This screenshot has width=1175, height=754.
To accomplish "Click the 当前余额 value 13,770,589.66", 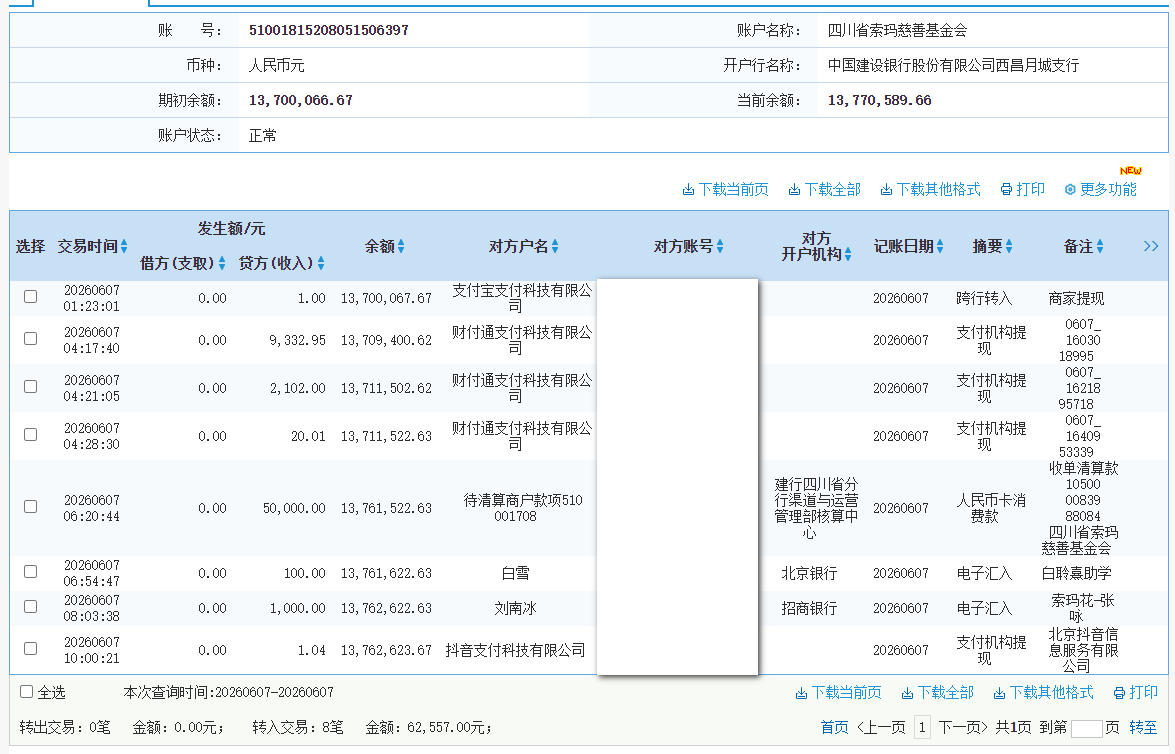I will point(880,100).
